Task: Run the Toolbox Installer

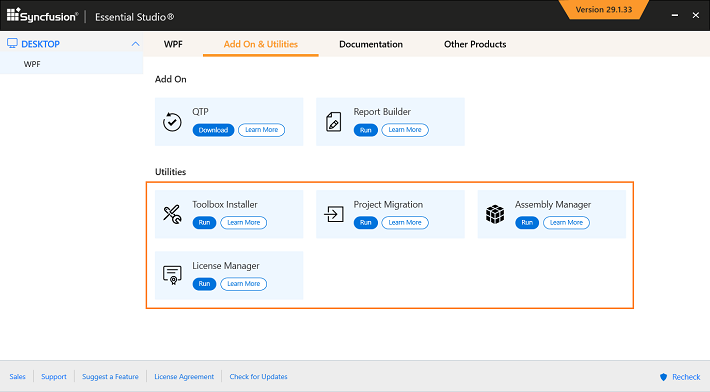Action: 204,223
